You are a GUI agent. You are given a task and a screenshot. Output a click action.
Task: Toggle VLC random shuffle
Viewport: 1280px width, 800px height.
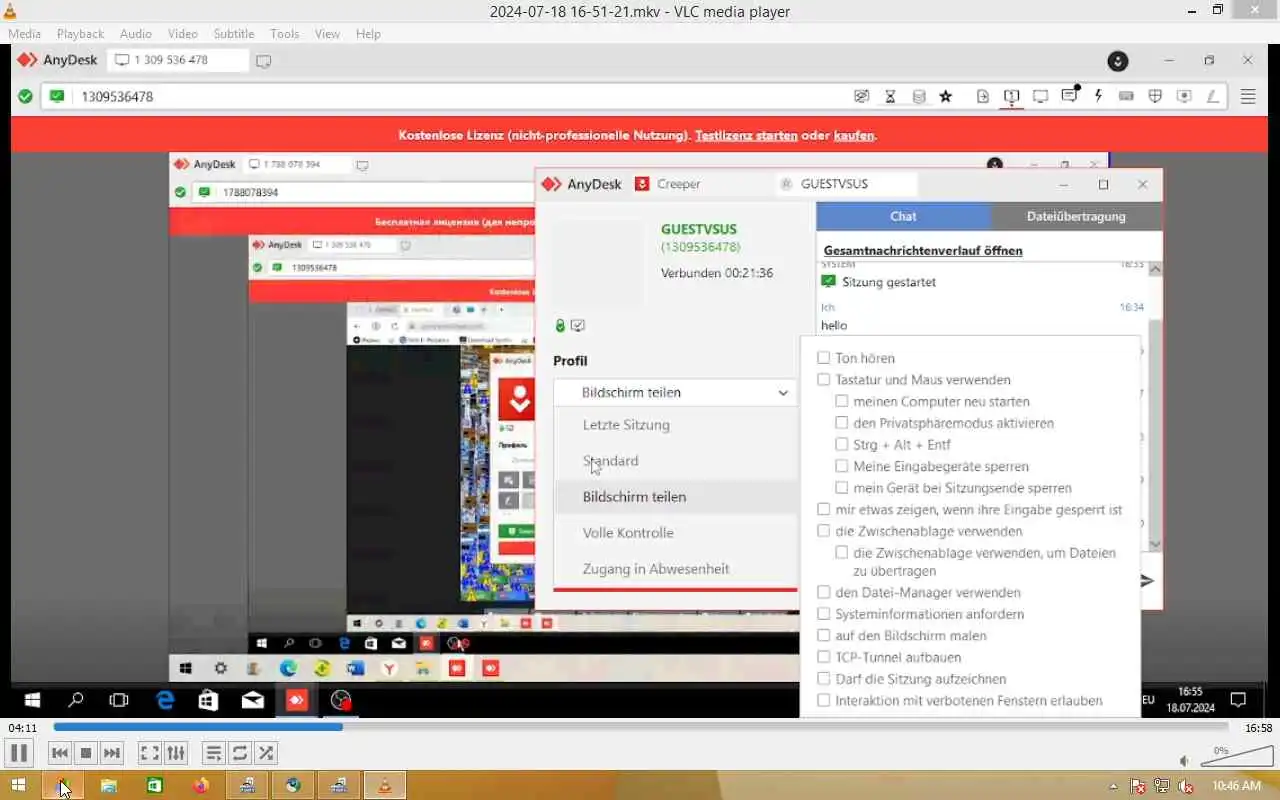point(266,753)
